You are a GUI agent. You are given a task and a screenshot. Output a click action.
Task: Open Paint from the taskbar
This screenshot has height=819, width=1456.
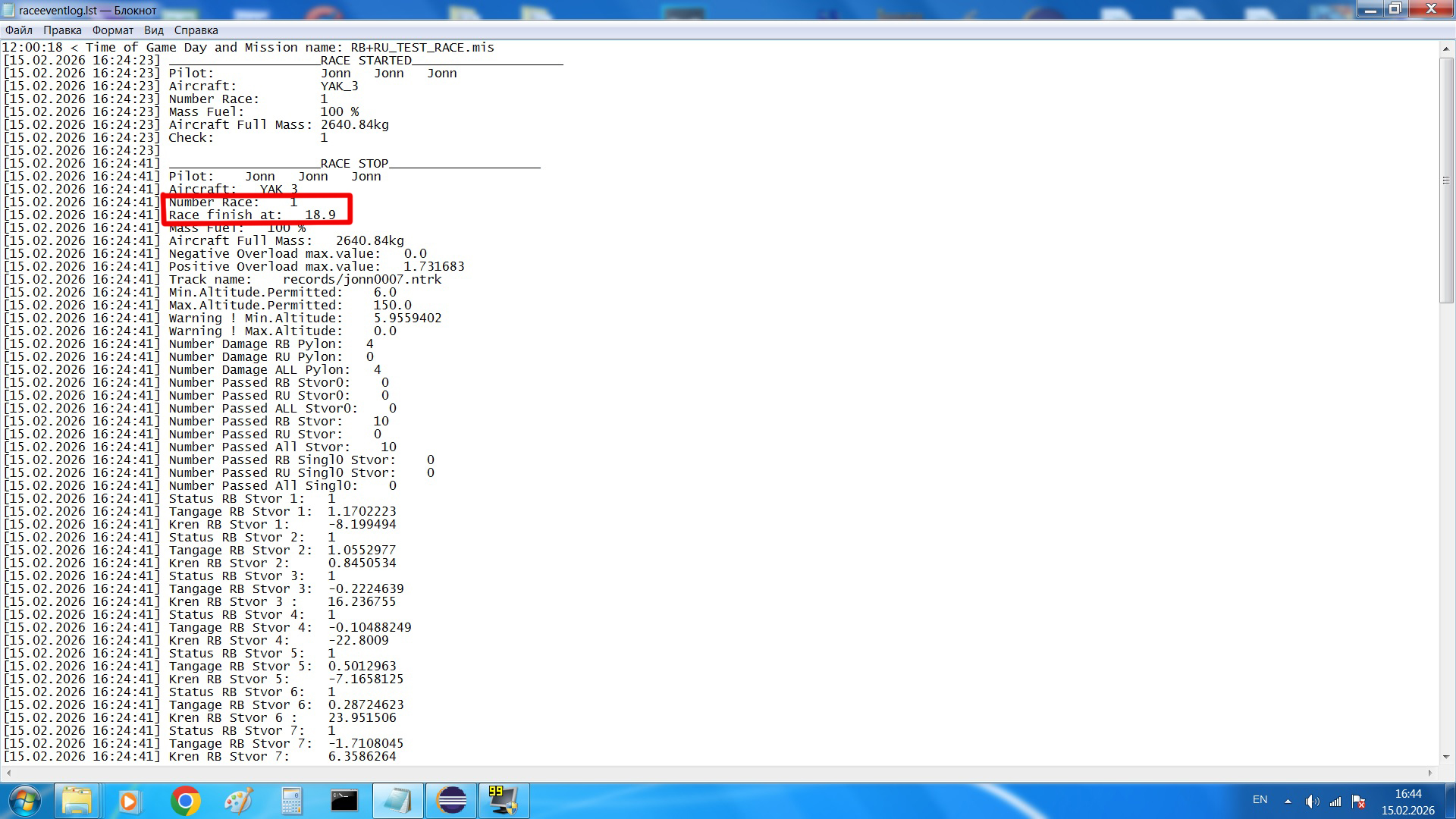click(x=238, y=801)
